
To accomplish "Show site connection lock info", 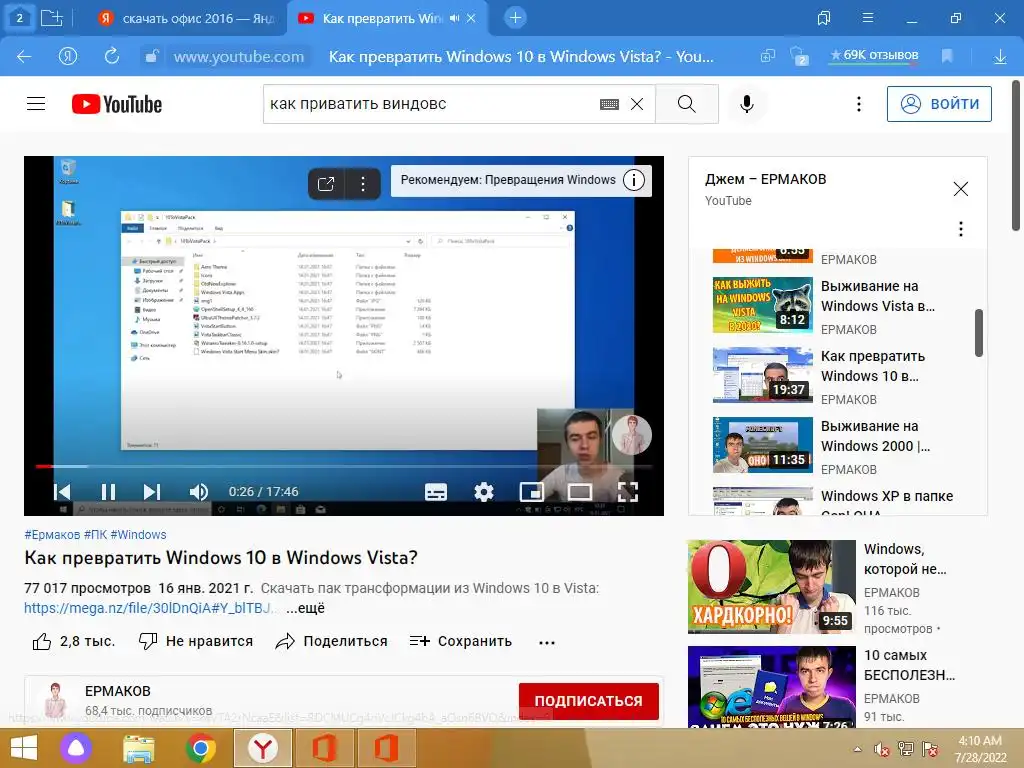I will (151, 57).
